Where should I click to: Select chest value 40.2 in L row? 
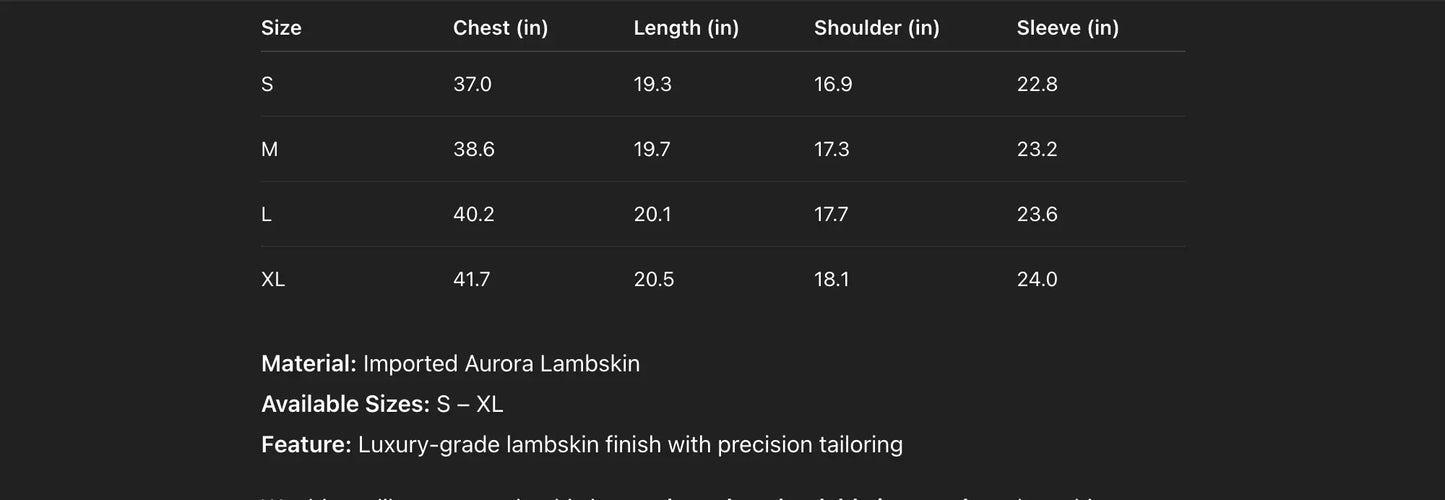[473, 214]
